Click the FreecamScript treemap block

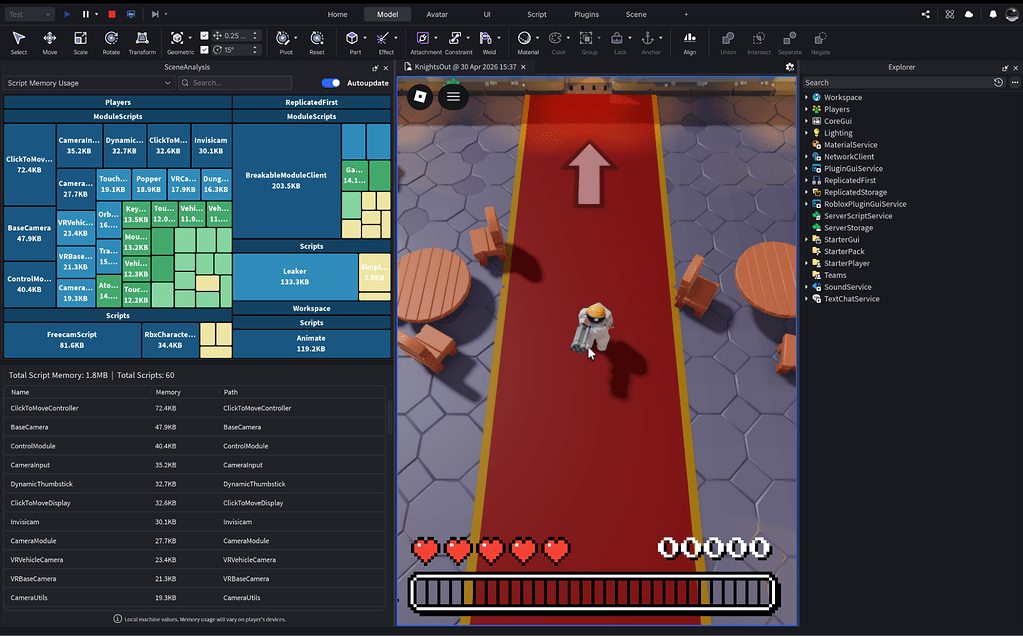72,340
